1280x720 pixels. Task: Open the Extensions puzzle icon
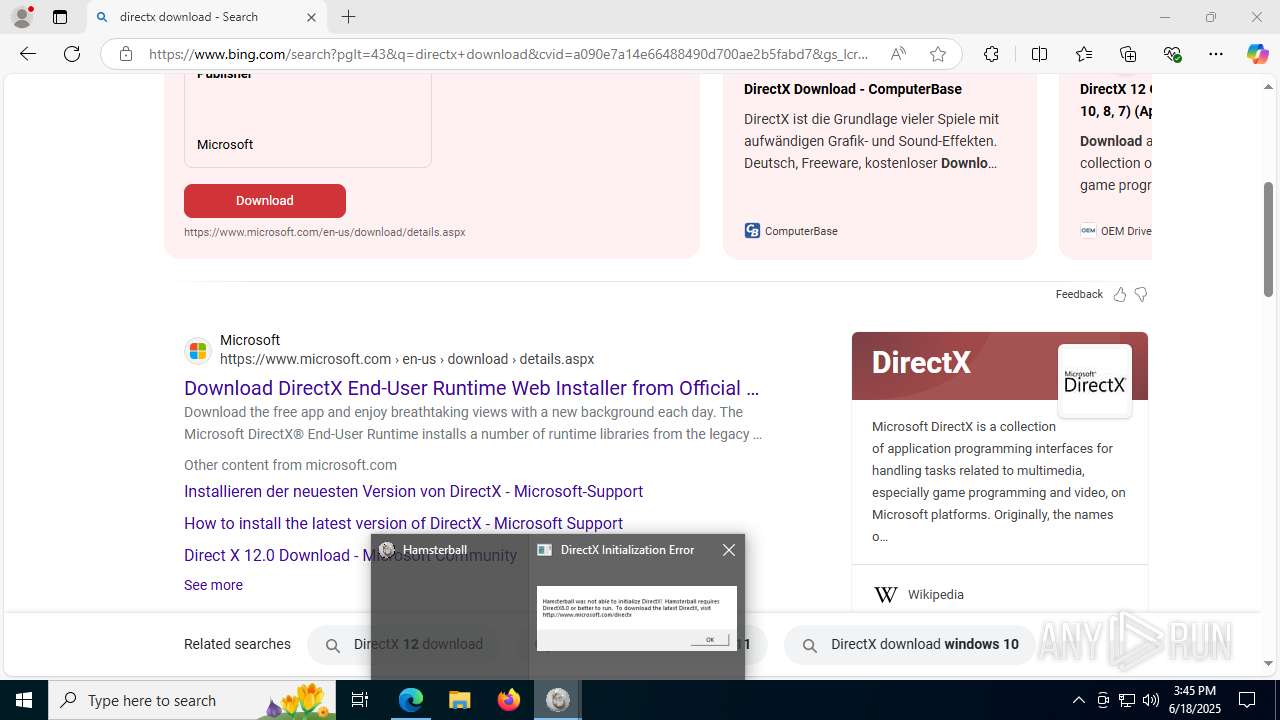[x=991, y=54]
